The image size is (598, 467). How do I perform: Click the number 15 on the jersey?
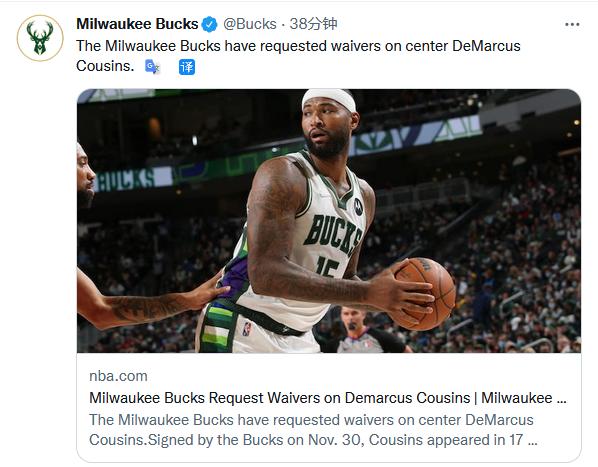(327, 266)
